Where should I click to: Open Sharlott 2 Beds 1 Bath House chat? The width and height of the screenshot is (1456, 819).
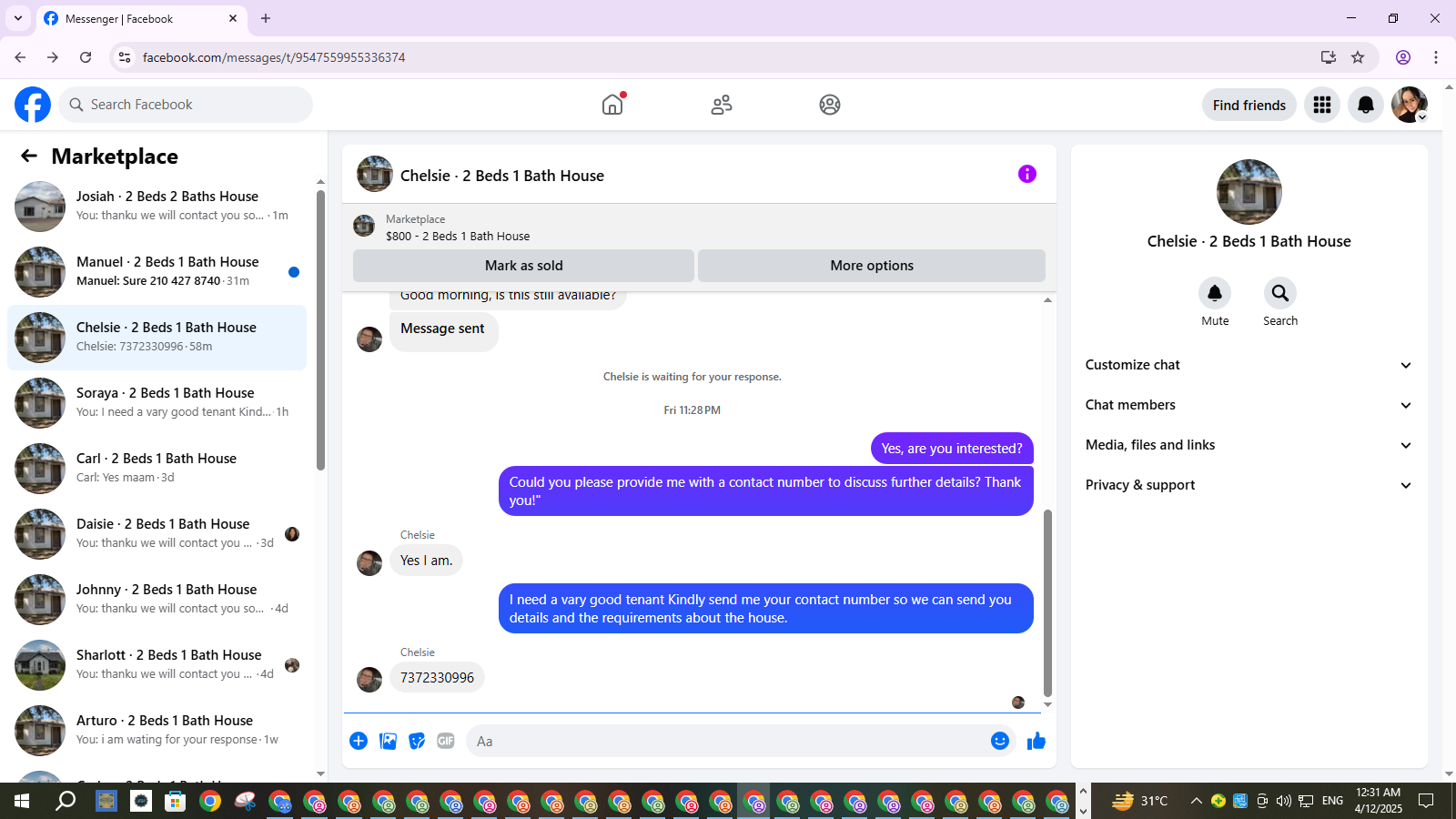(x=157, y=665)
